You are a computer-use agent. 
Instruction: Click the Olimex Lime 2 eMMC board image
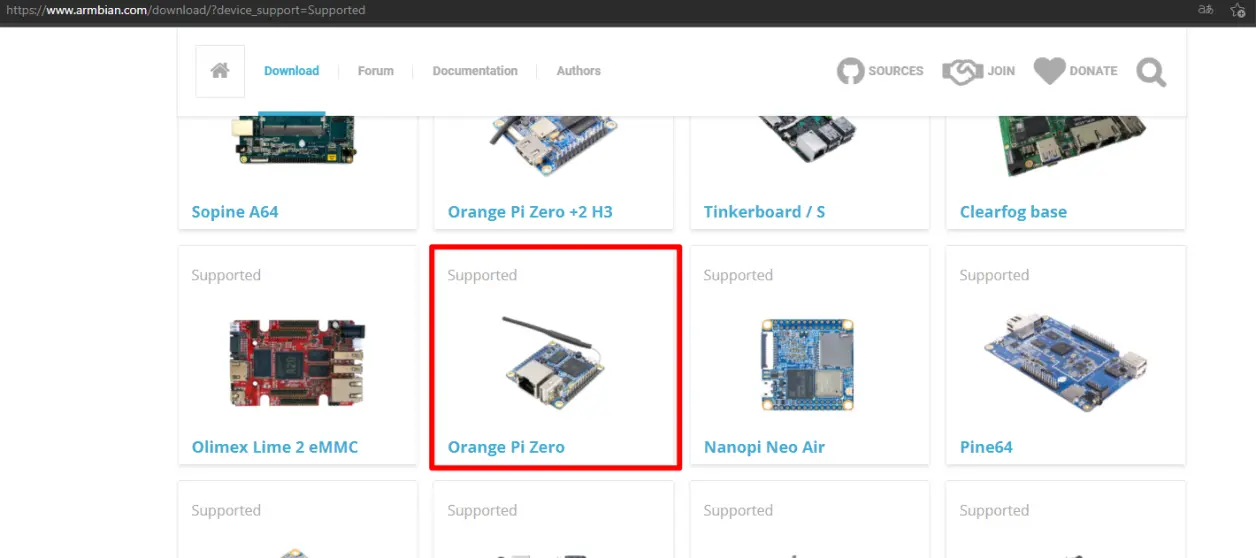(298, 362)
